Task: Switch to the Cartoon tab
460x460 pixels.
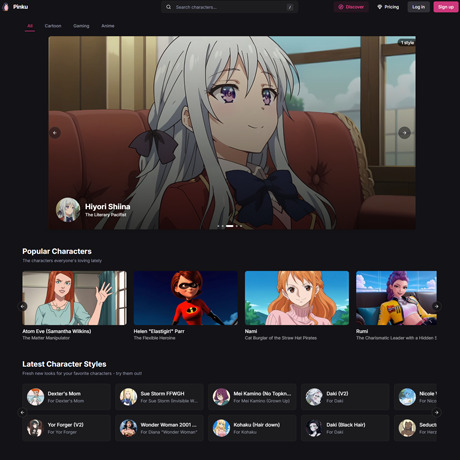Action: click(x=53, y=26)
